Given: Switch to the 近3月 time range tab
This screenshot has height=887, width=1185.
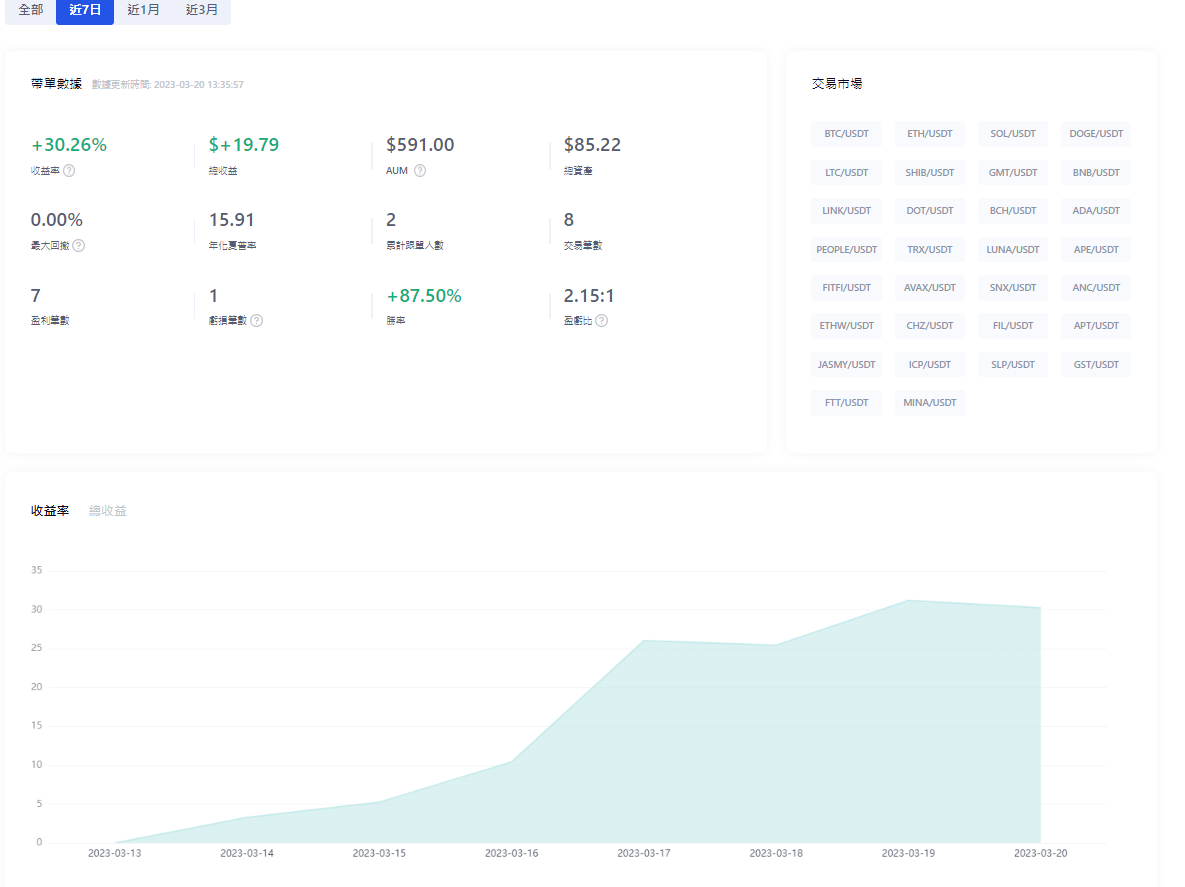Looking at the screenshot, I should click(x=201, y=10).
